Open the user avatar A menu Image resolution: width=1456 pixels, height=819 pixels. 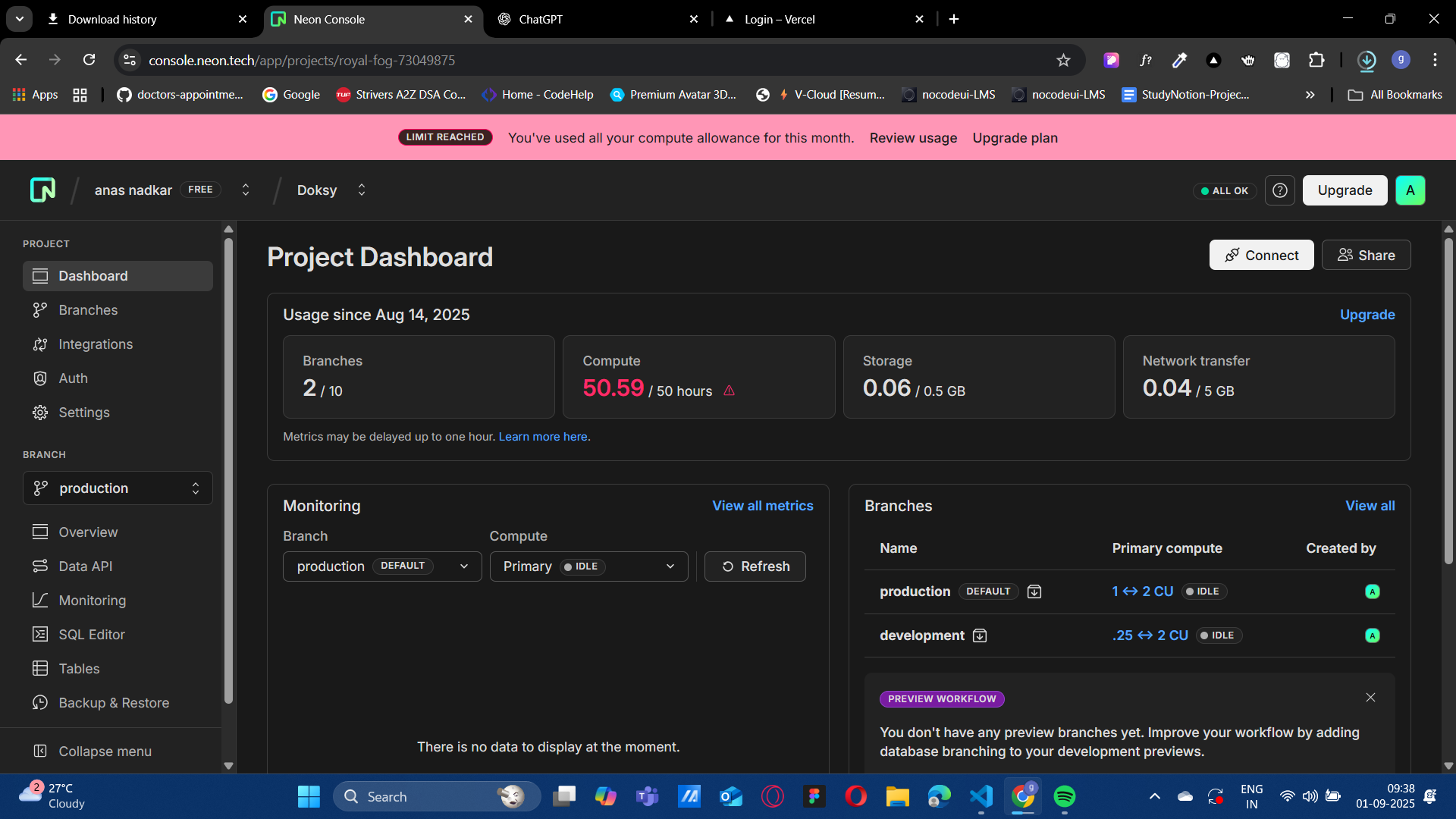click(1410, 190)
